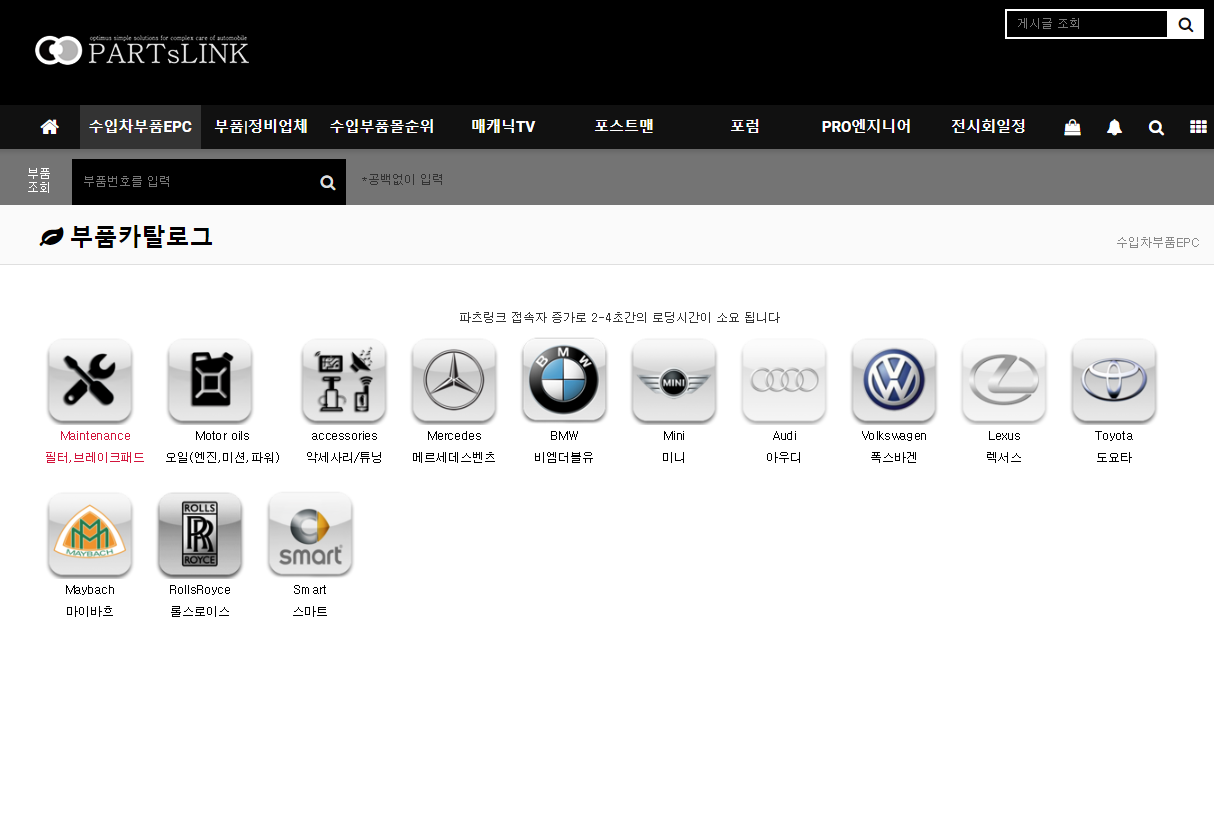
Task: Click the red Maintenance label
Action: (95, 436)
